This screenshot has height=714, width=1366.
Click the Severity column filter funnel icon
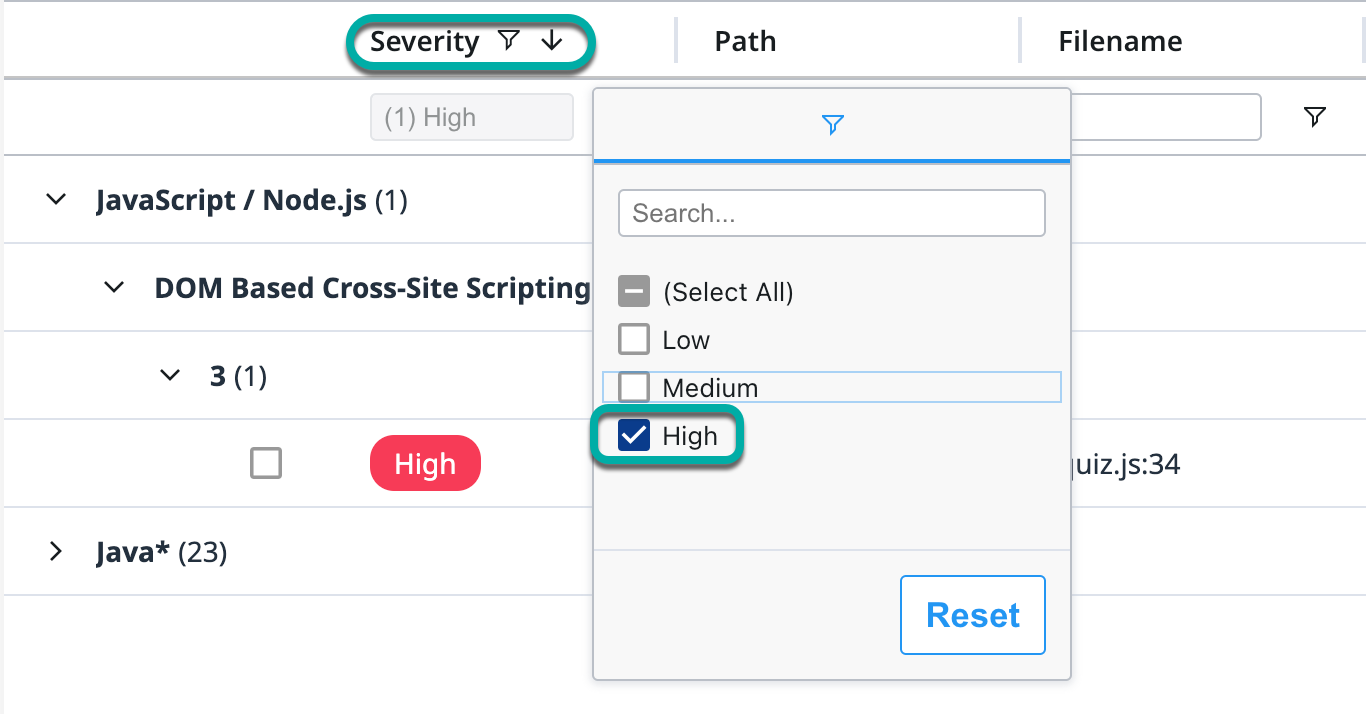[509, 41]
